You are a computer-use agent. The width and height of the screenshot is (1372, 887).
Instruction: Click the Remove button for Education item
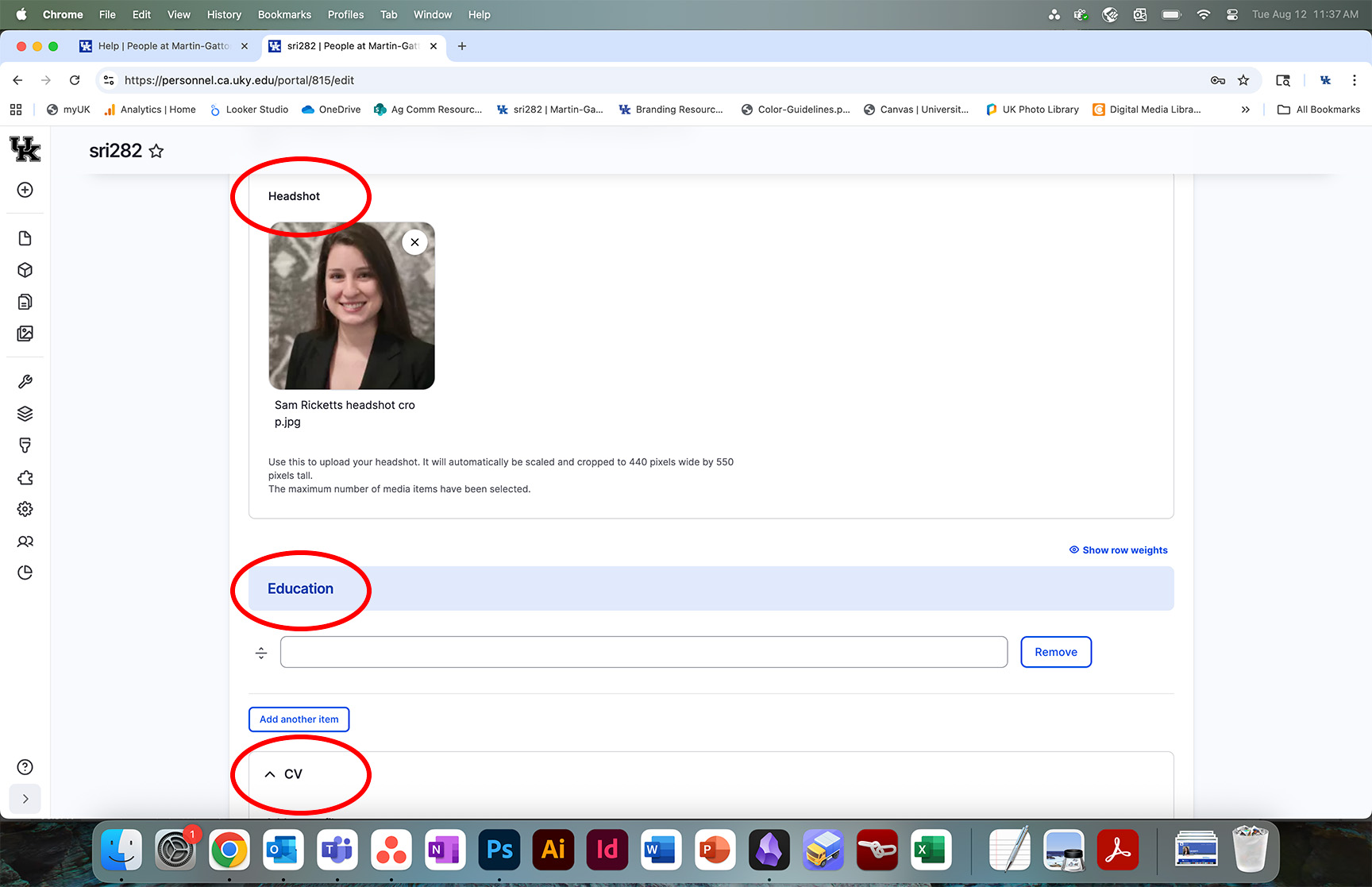pyautogui.click(x=1056, y=652)
